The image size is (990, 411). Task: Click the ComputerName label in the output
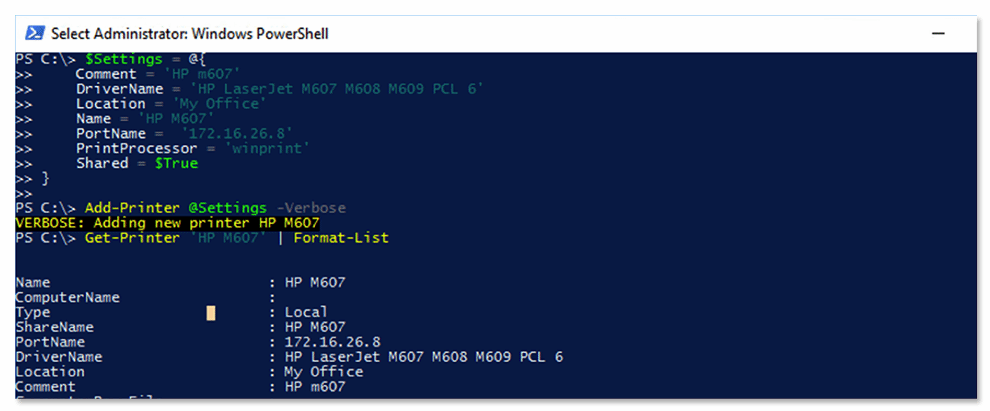pos(67,298)
